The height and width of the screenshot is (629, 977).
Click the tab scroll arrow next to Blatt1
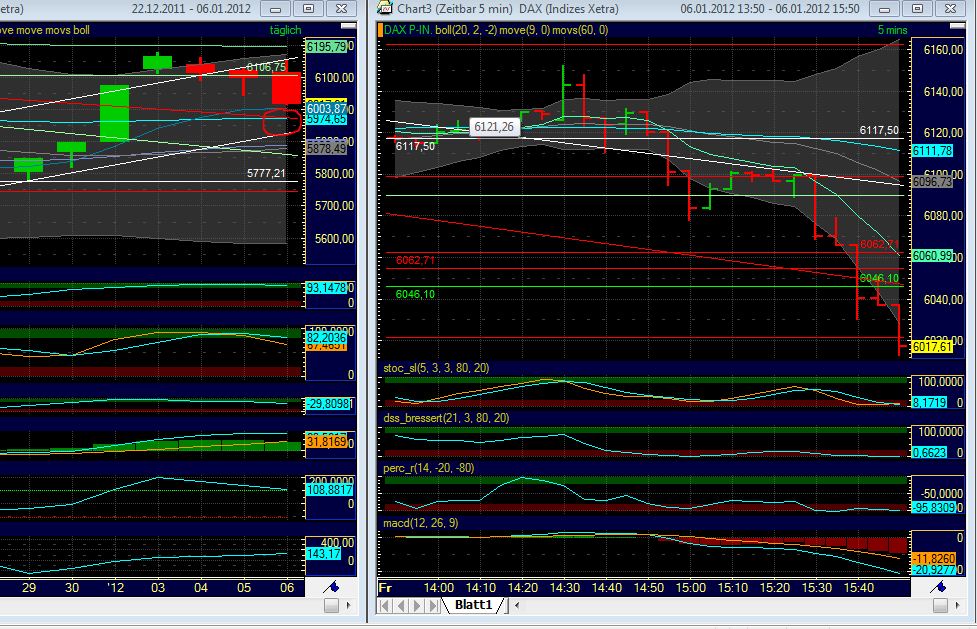(517, 605)
